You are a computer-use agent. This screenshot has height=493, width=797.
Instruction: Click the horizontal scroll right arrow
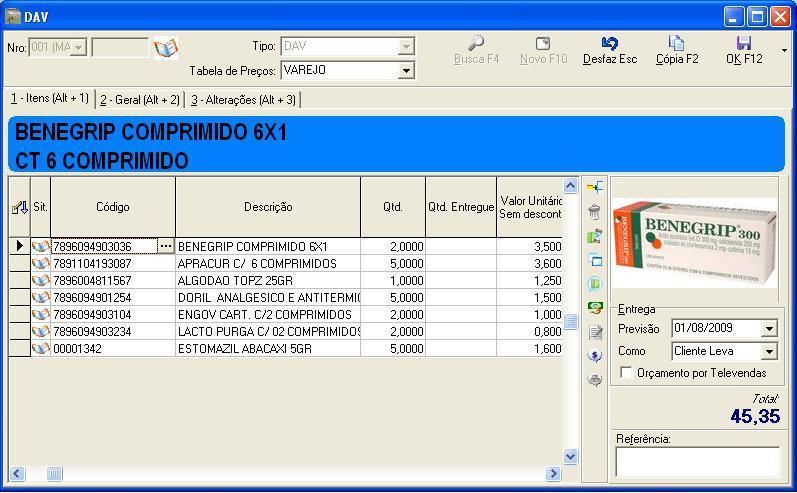pyautogui.click(x=553, y=474)
